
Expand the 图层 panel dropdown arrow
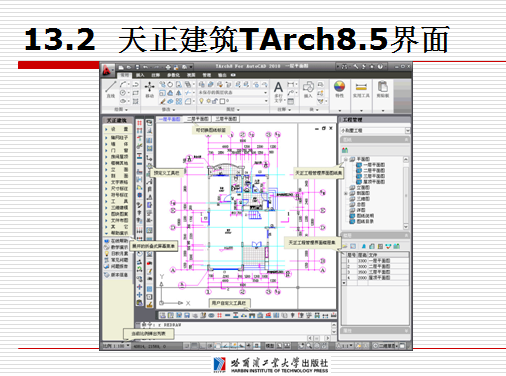[x=238, y=110]
